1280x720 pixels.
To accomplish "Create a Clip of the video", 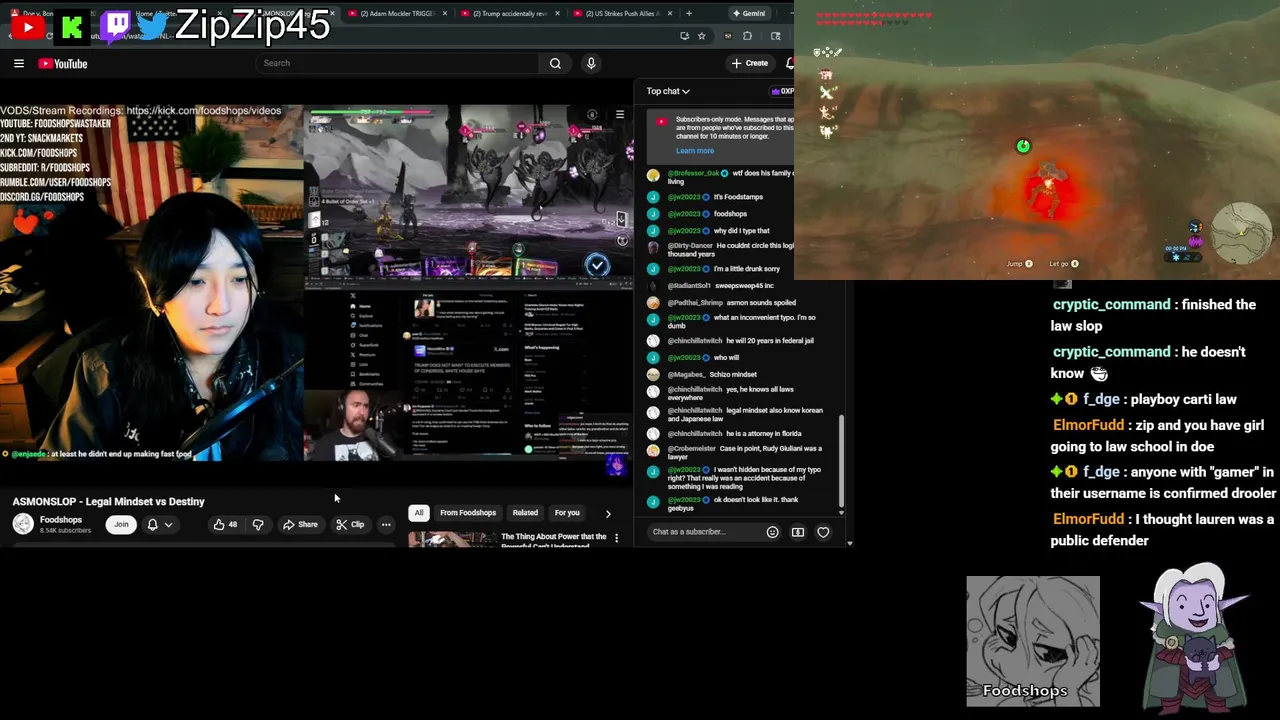I will point(350,524).
